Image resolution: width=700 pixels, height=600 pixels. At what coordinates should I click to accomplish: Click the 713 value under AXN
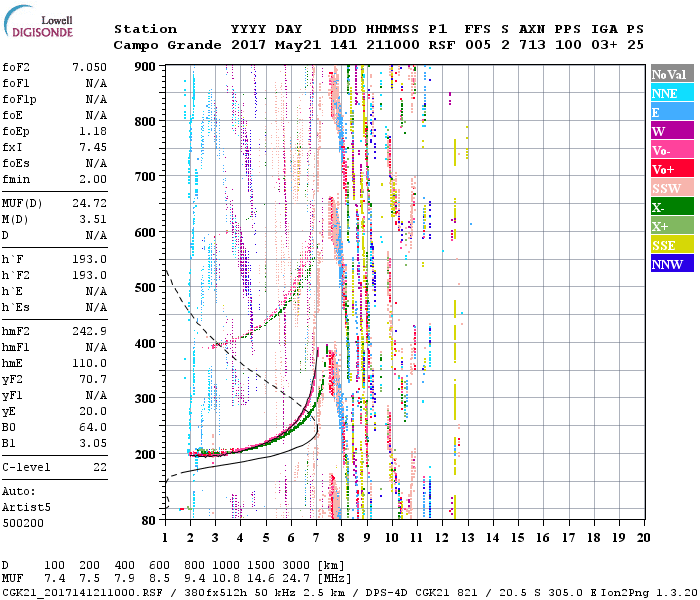click(532, 45)
